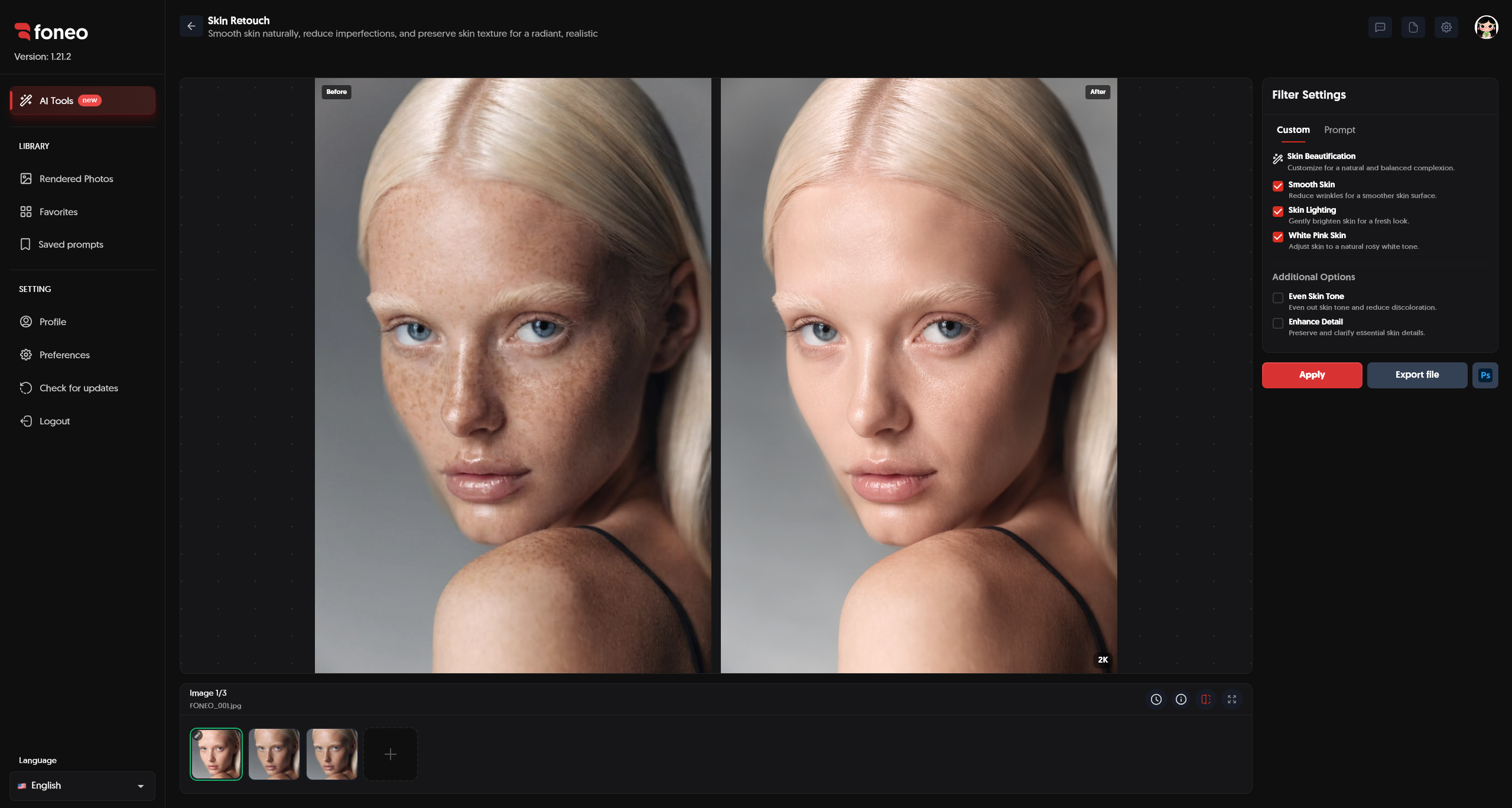
Task: Open Favorites in the sidebar
Action: [82, 212]
